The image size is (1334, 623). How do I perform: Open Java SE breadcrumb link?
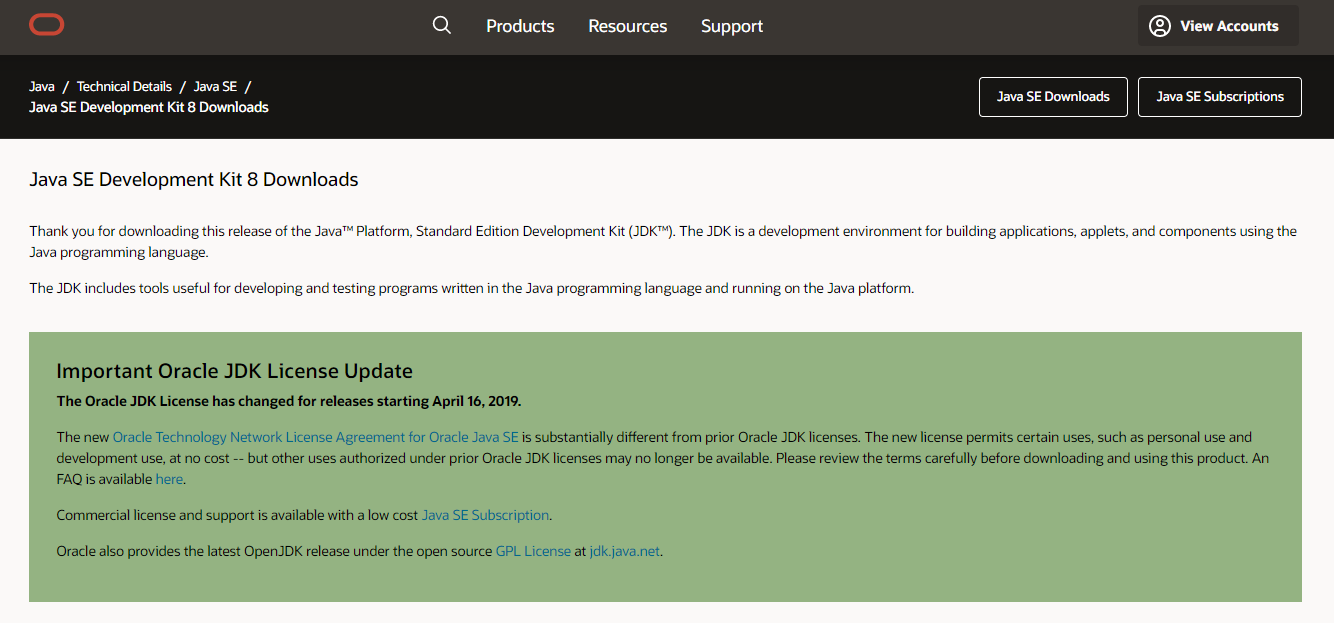coord(215,87)
